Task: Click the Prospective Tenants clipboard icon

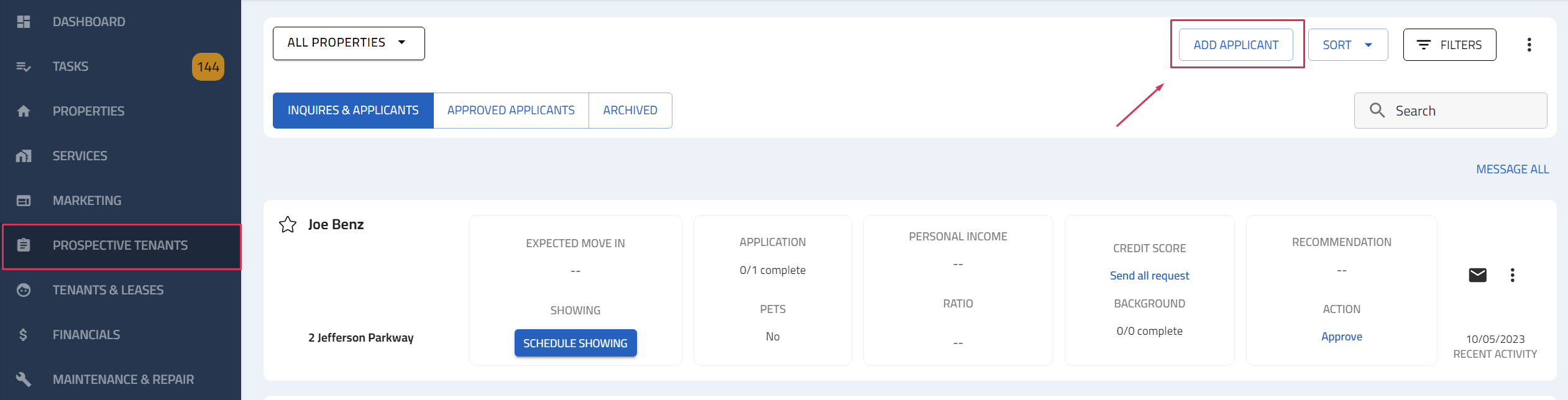Action: tap(24, 245)
